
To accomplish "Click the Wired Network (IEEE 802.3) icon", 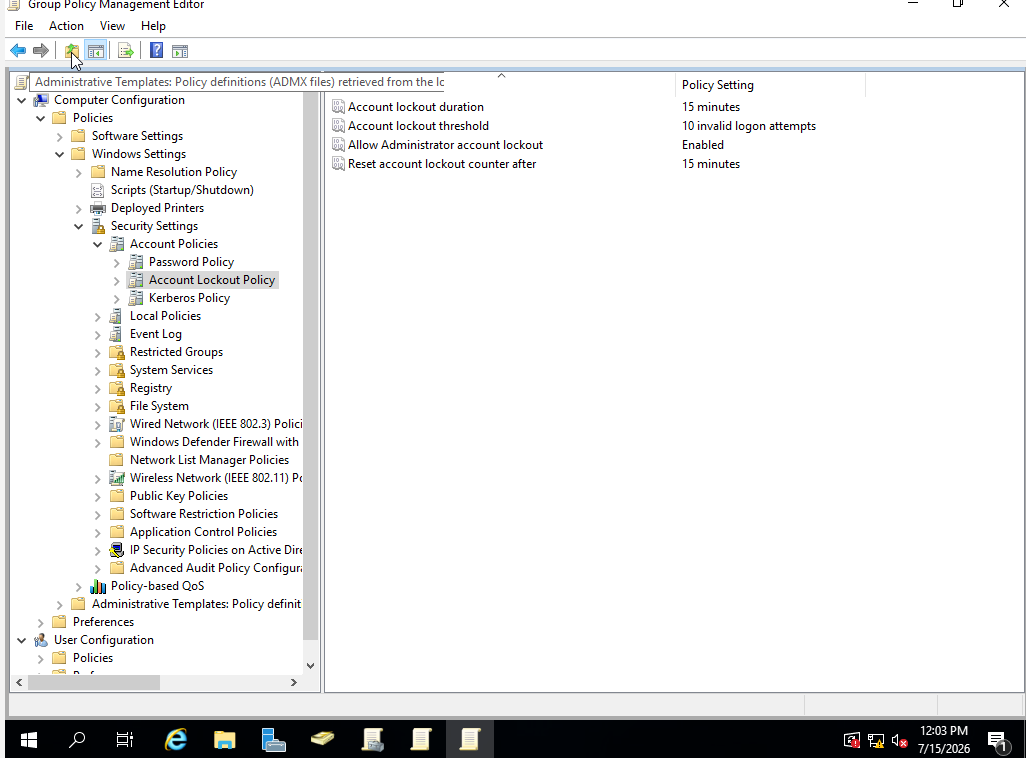I will 117,424.
